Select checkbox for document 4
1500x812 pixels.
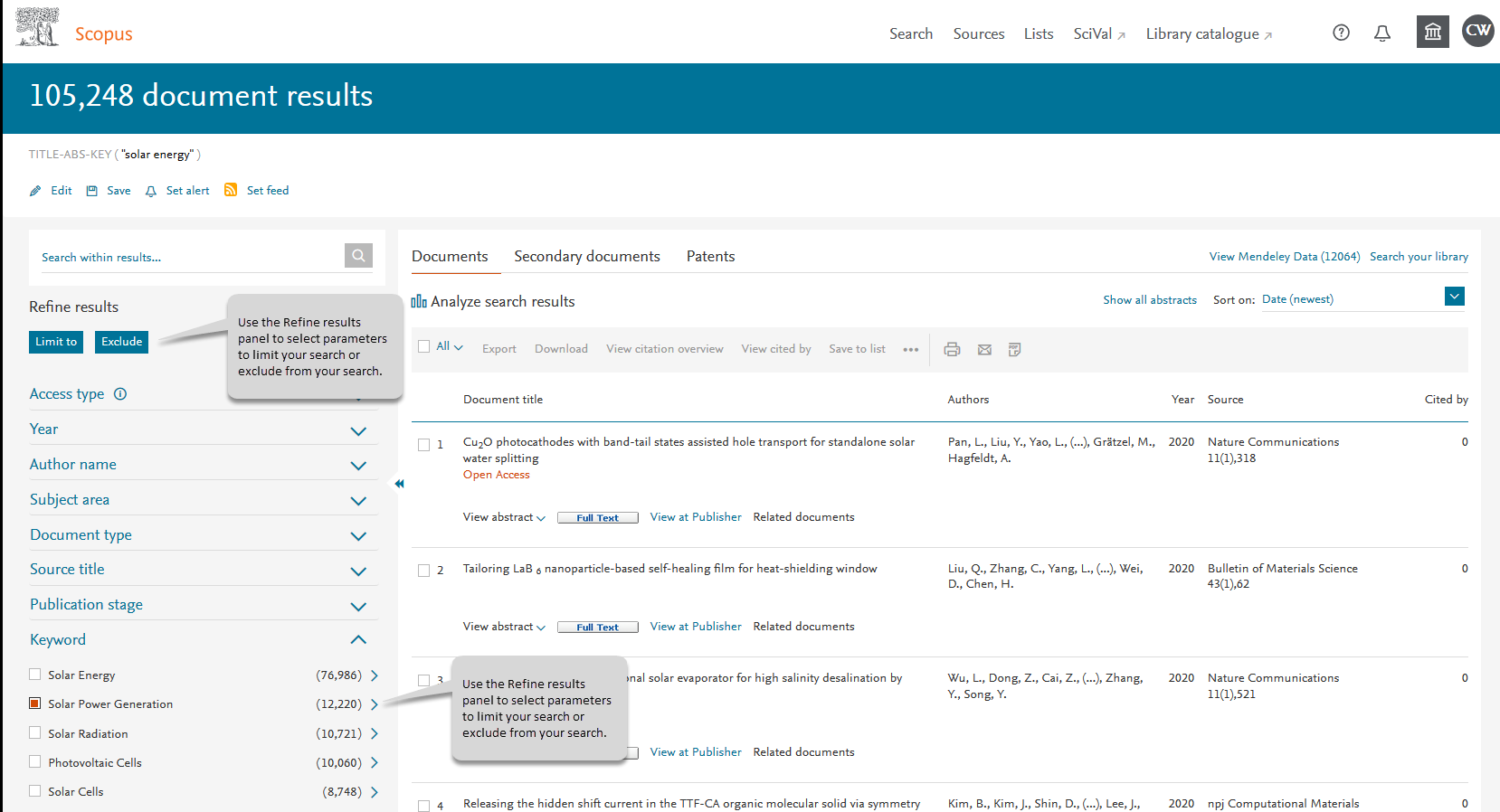(x=423, y=806)
